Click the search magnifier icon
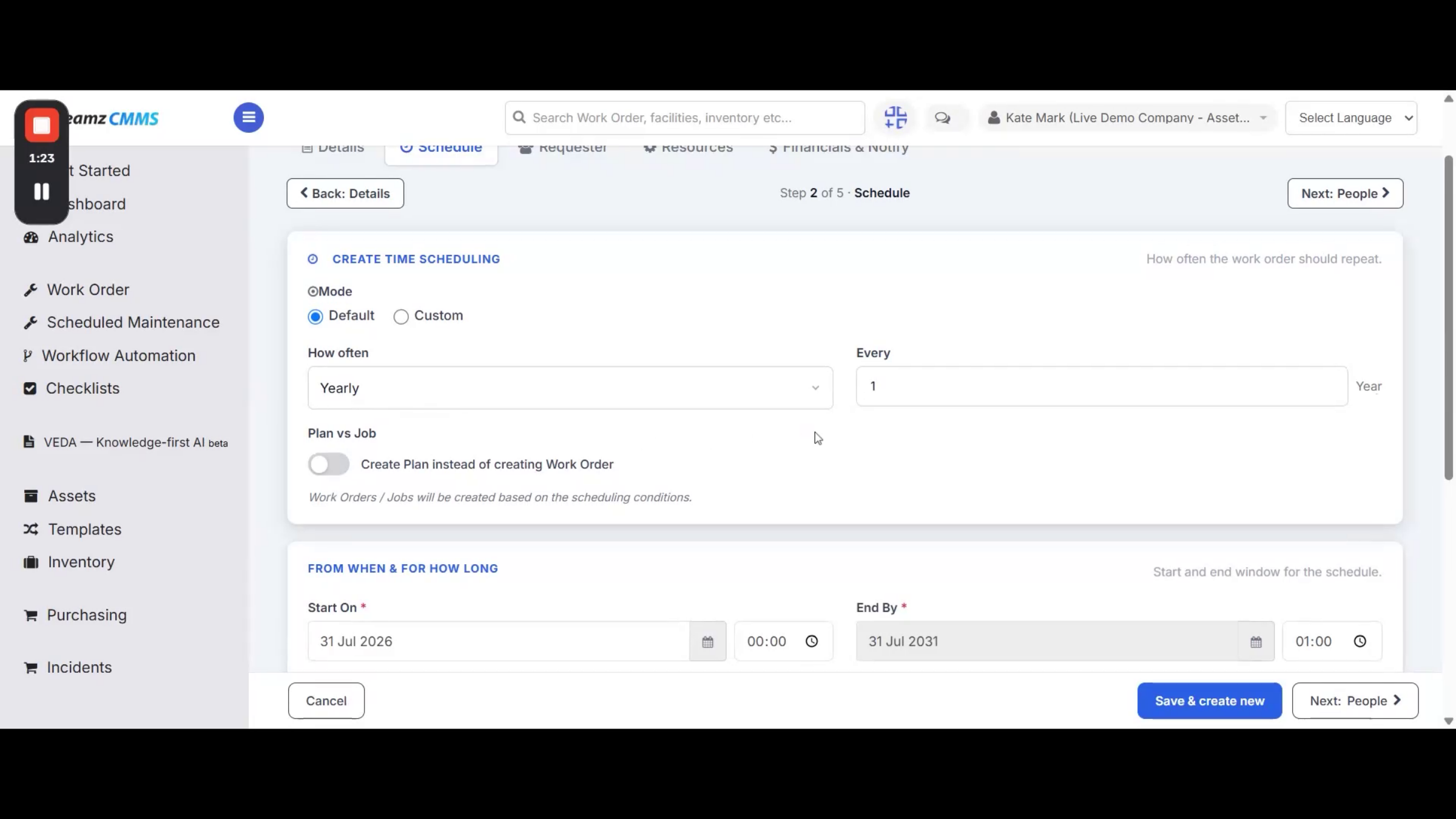This screenshot has width=1456, height=819. [x=519, y=117]
